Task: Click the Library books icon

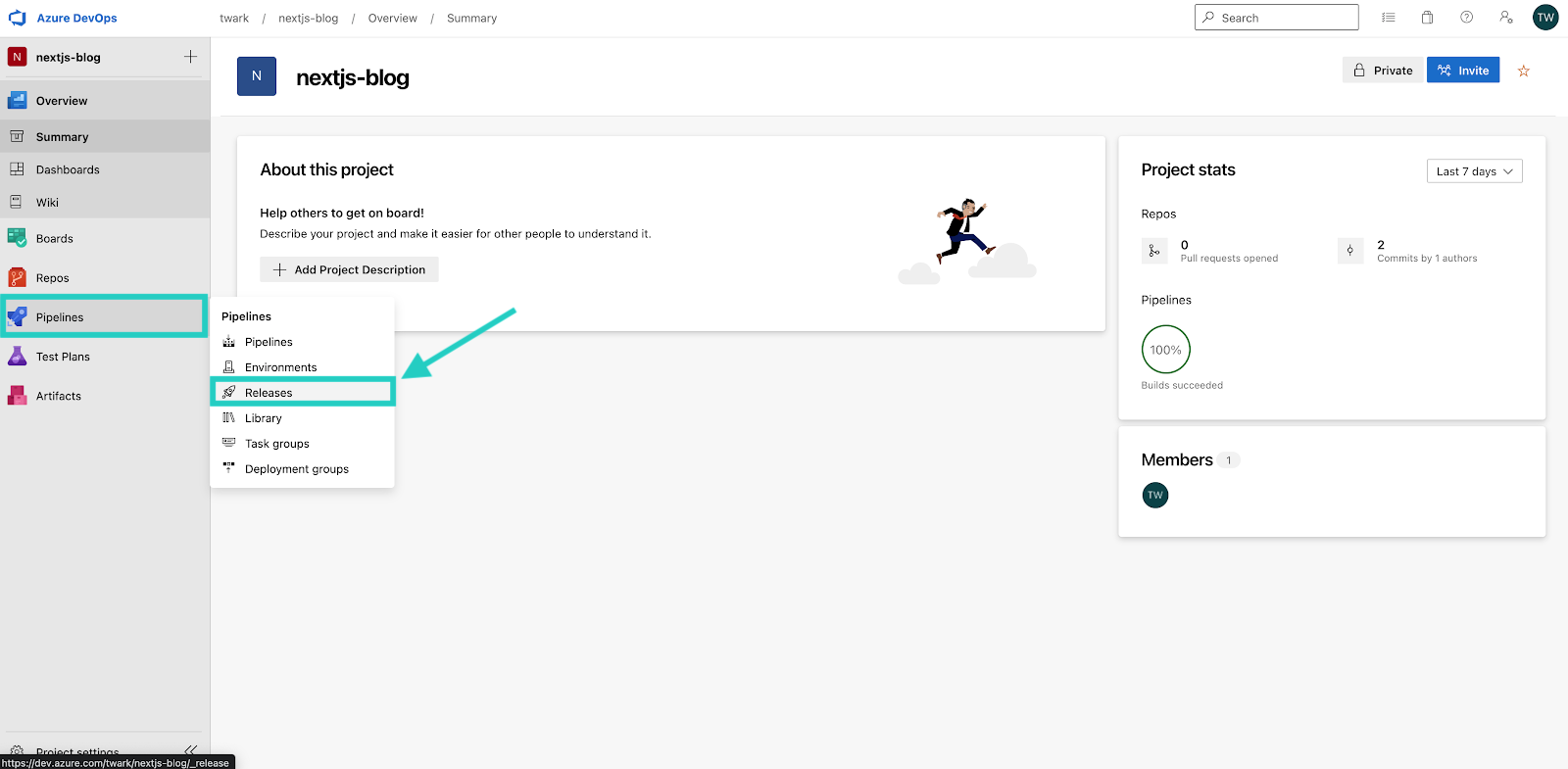Action: (x=228, y=417)
